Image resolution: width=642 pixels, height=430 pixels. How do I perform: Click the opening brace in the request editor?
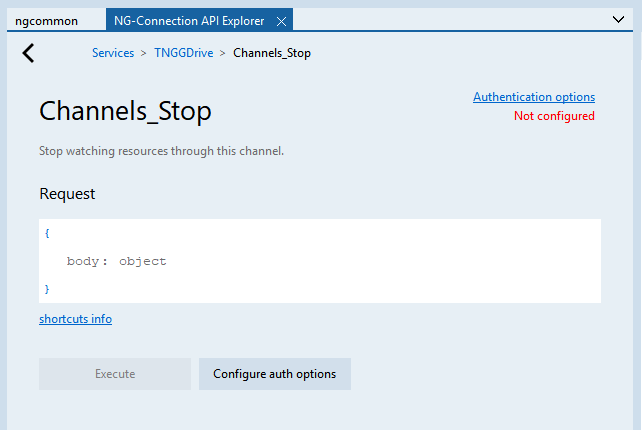tap(47, 233)
